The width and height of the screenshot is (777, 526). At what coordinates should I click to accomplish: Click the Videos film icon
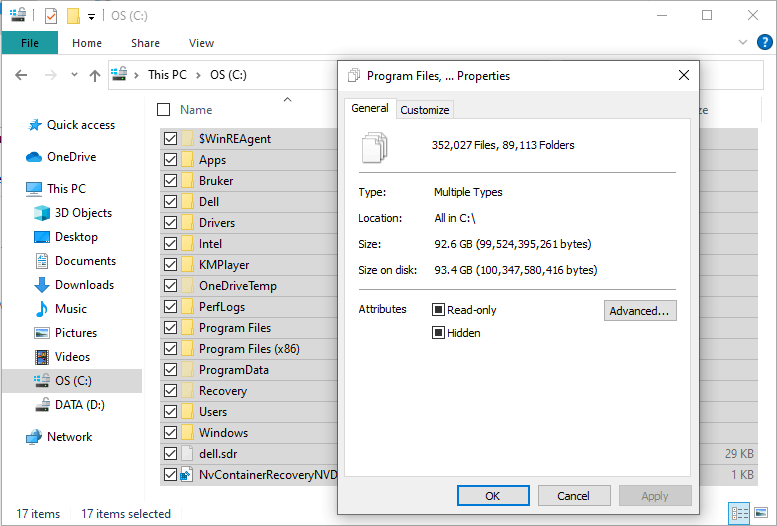click(x=42, y=357)
